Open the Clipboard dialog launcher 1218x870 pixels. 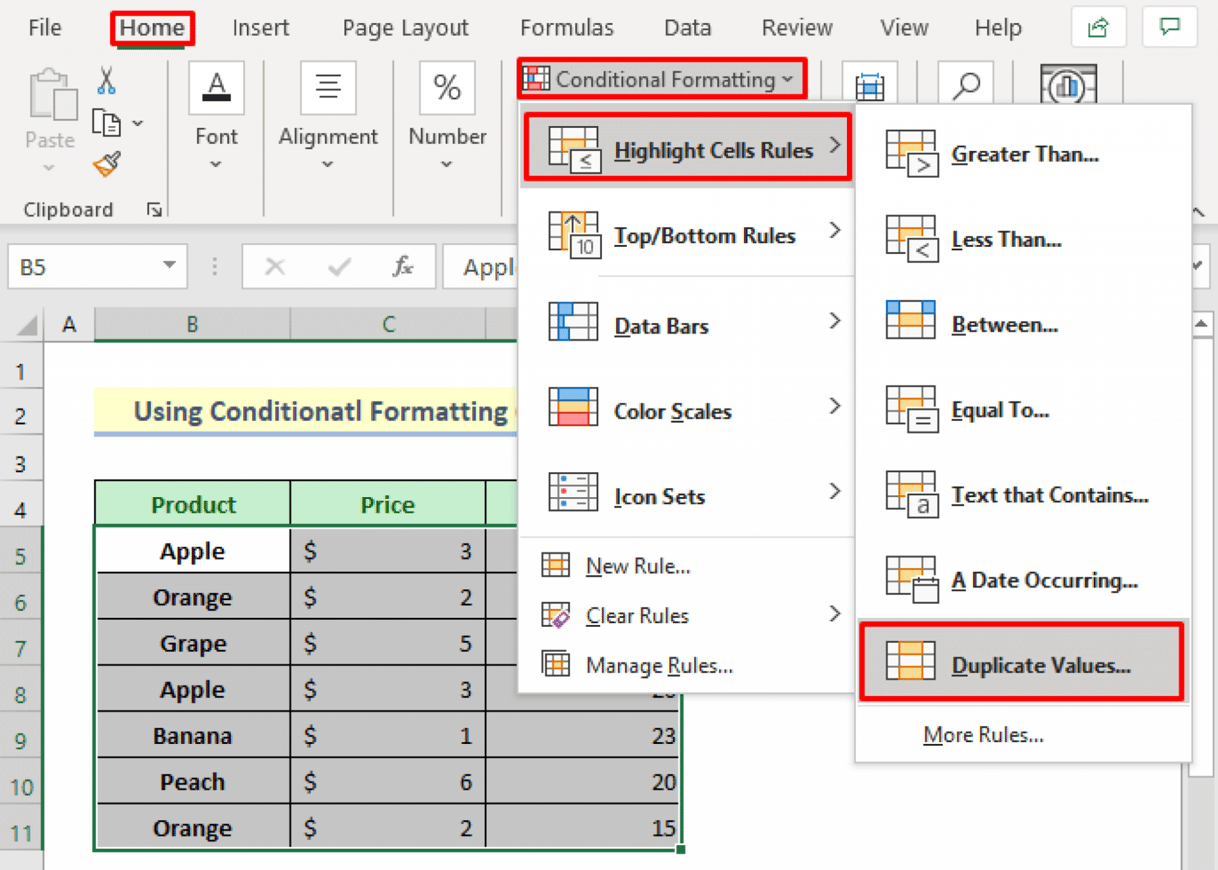[154, 210]
